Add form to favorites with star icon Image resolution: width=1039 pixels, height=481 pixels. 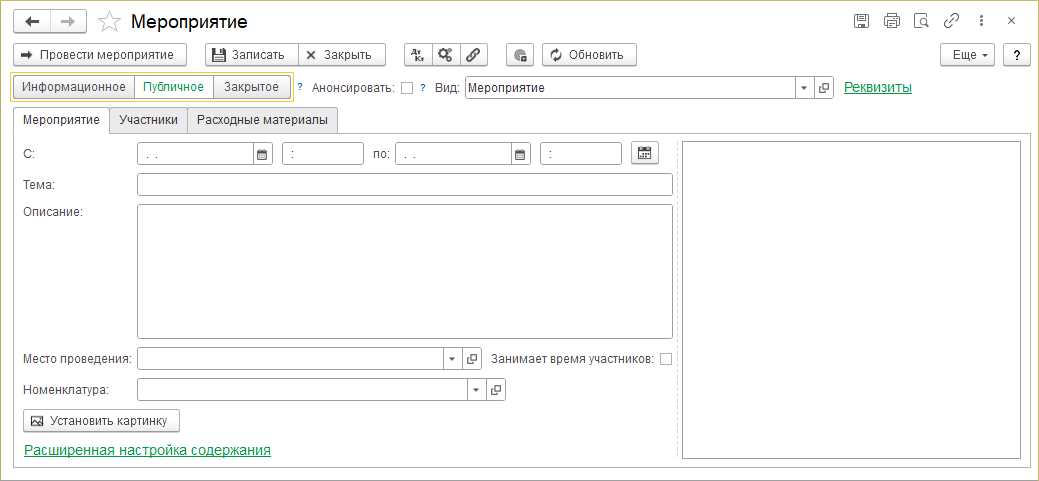click(110, 21)
